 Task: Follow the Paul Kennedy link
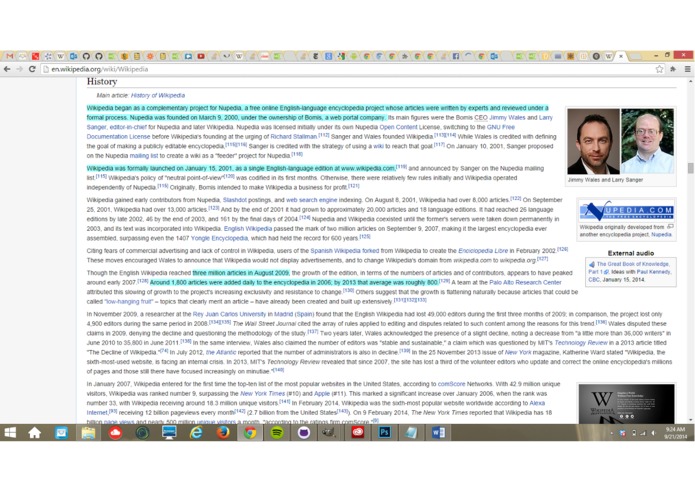(653, 272)
